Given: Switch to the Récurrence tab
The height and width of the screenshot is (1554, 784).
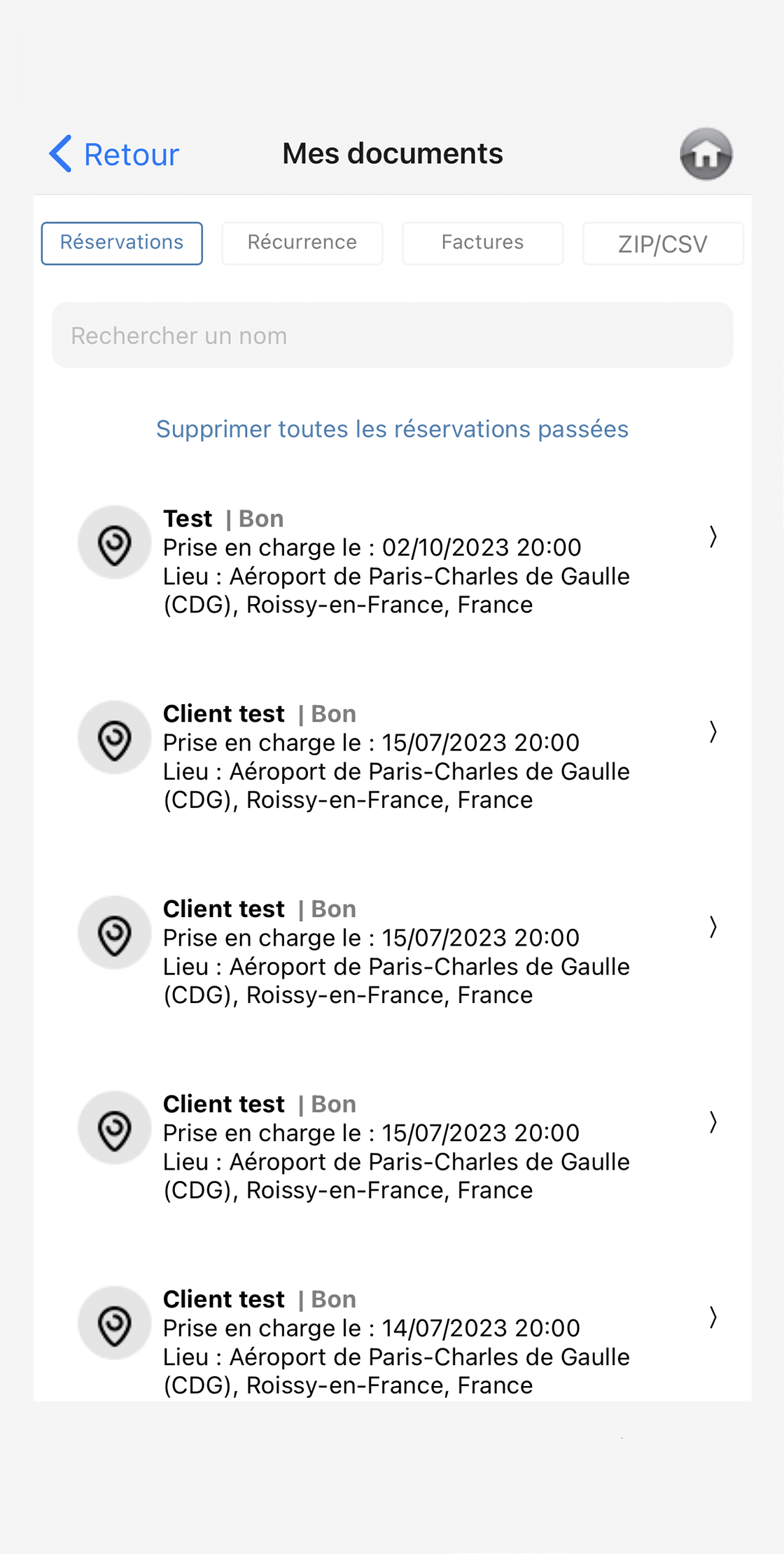Looking at the screenshot, I should point(302,244).
